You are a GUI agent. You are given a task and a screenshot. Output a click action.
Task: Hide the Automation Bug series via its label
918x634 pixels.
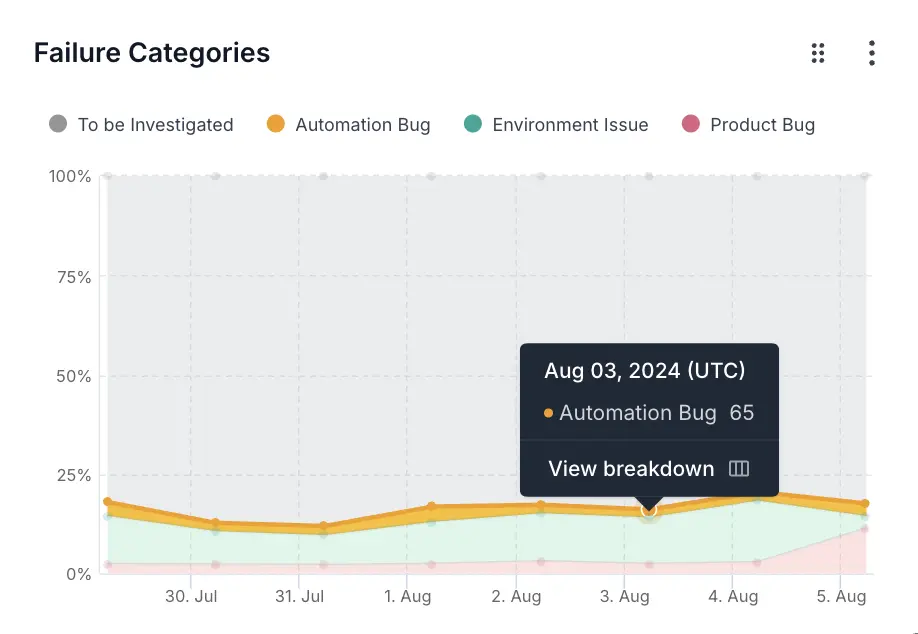coord(363,125)
